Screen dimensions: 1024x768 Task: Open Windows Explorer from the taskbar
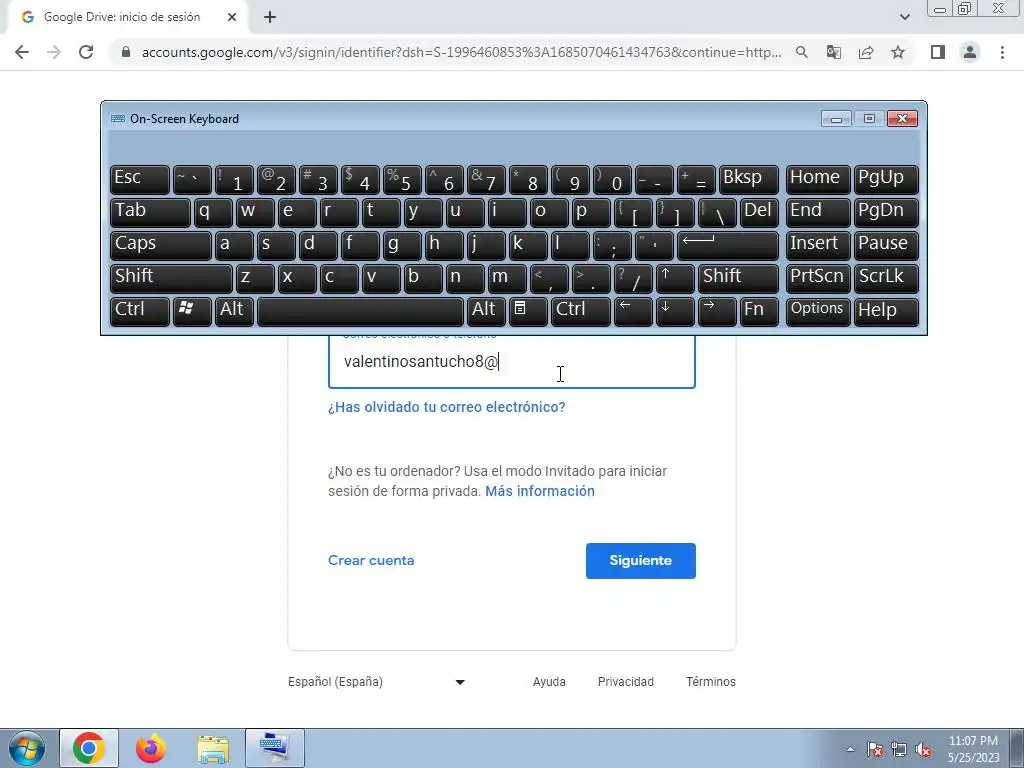[213, 748]
